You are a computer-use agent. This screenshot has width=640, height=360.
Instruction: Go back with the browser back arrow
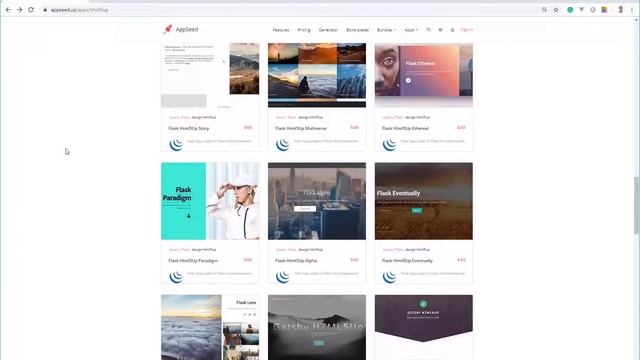pos(8,9)
